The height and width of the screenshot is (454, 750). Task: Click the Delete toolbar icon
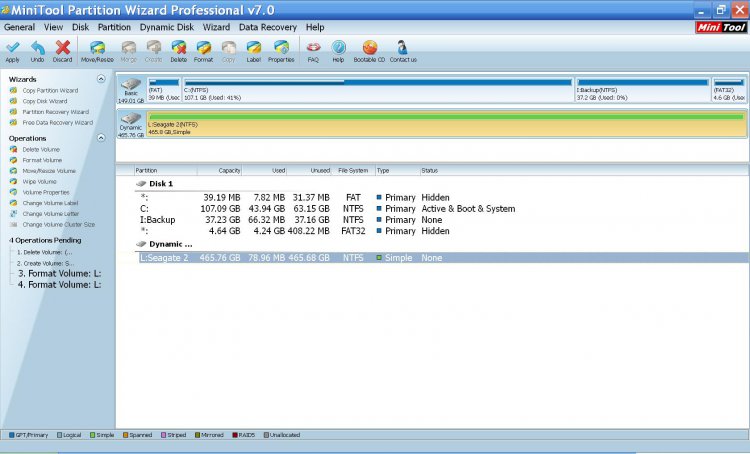click(x=178, y=50)
